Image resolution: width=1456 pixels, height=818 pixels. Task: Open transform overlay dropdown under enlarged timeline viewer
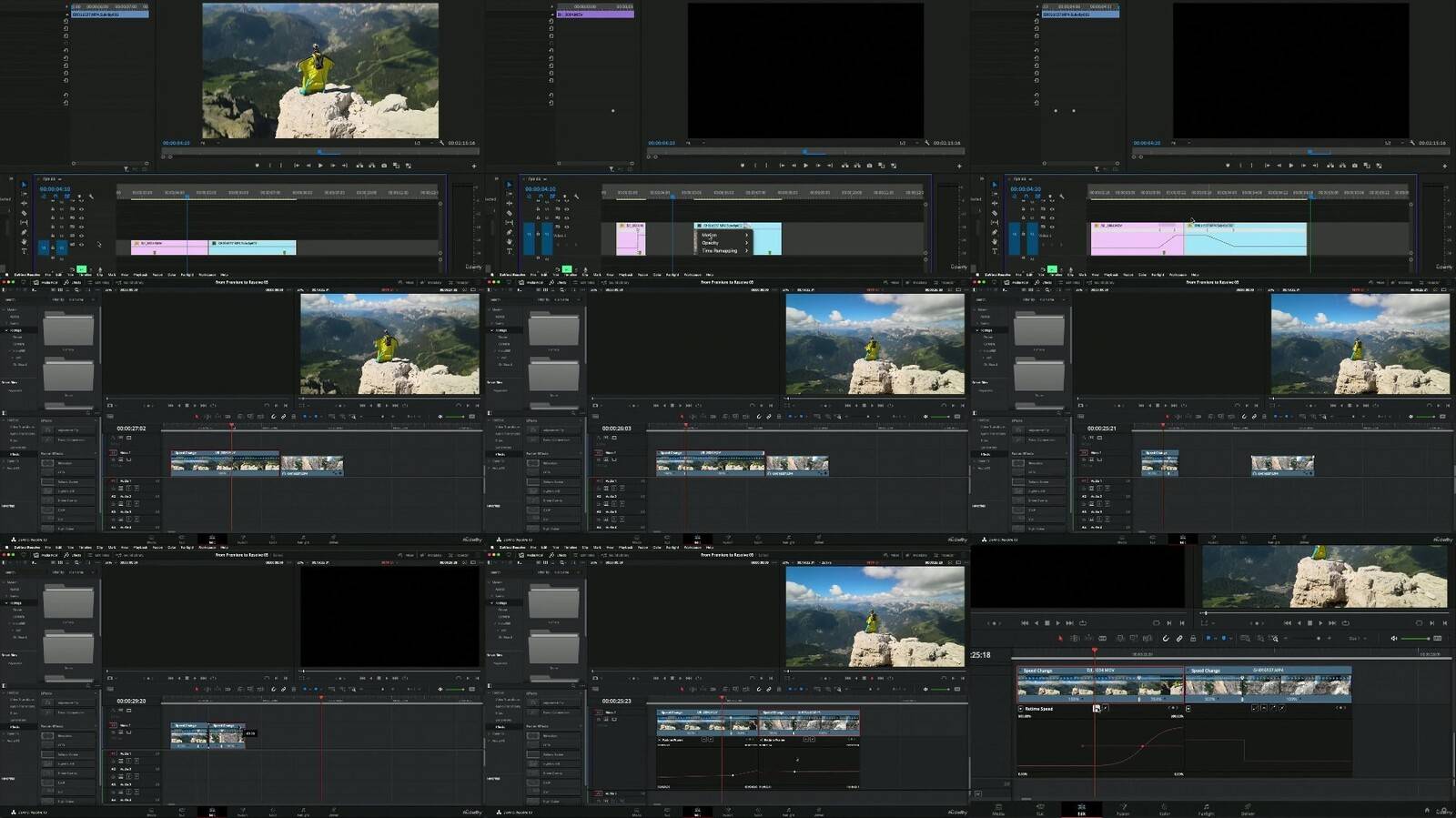1214,623
